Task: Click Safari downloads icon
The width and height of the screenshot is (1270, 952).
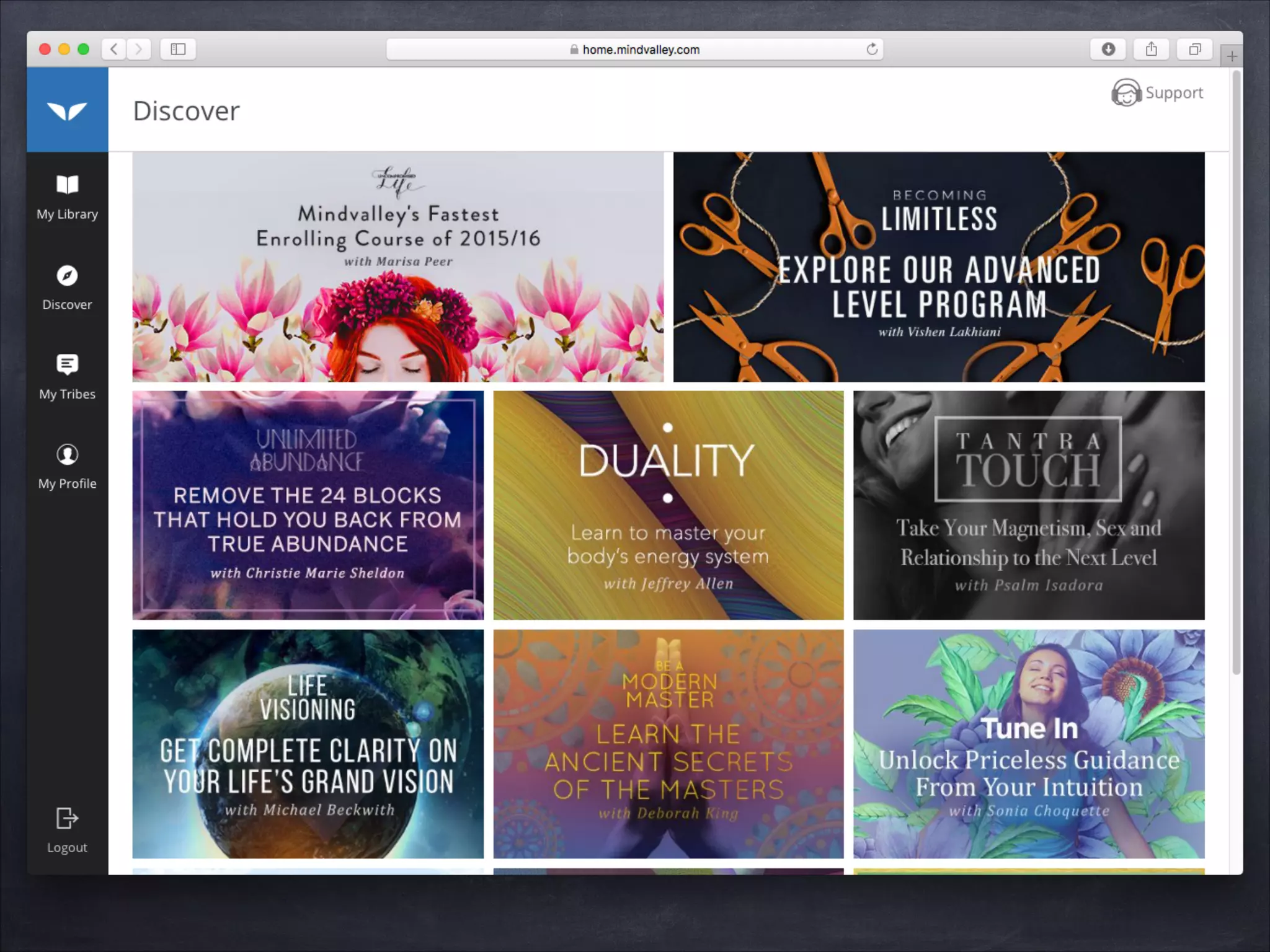Action: (1108, 50)
